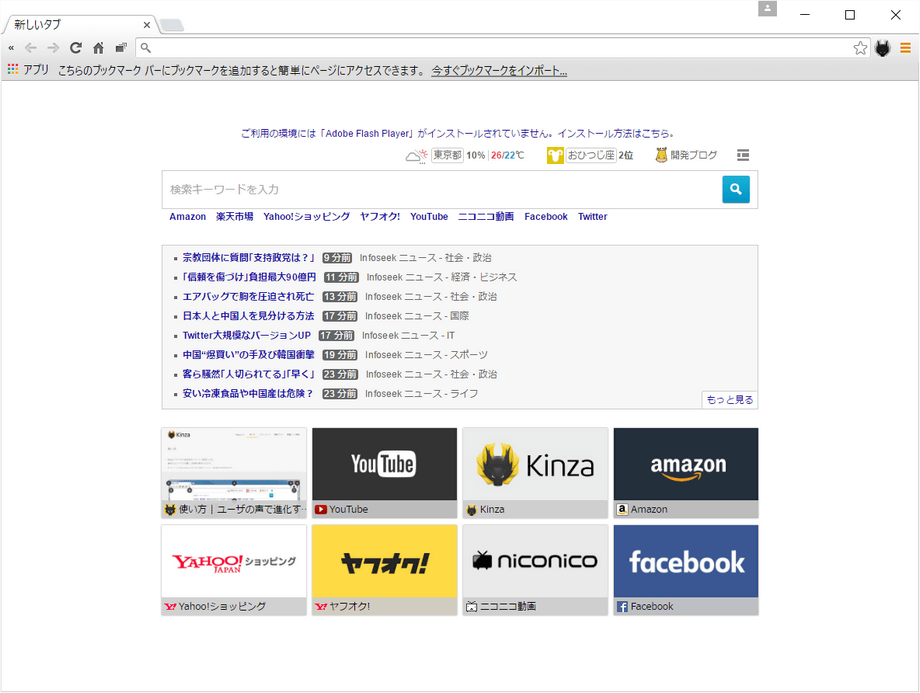Open the Adobe Flash Player install notice link
This screenshot has width=920, height=693.
click(458, 133)
